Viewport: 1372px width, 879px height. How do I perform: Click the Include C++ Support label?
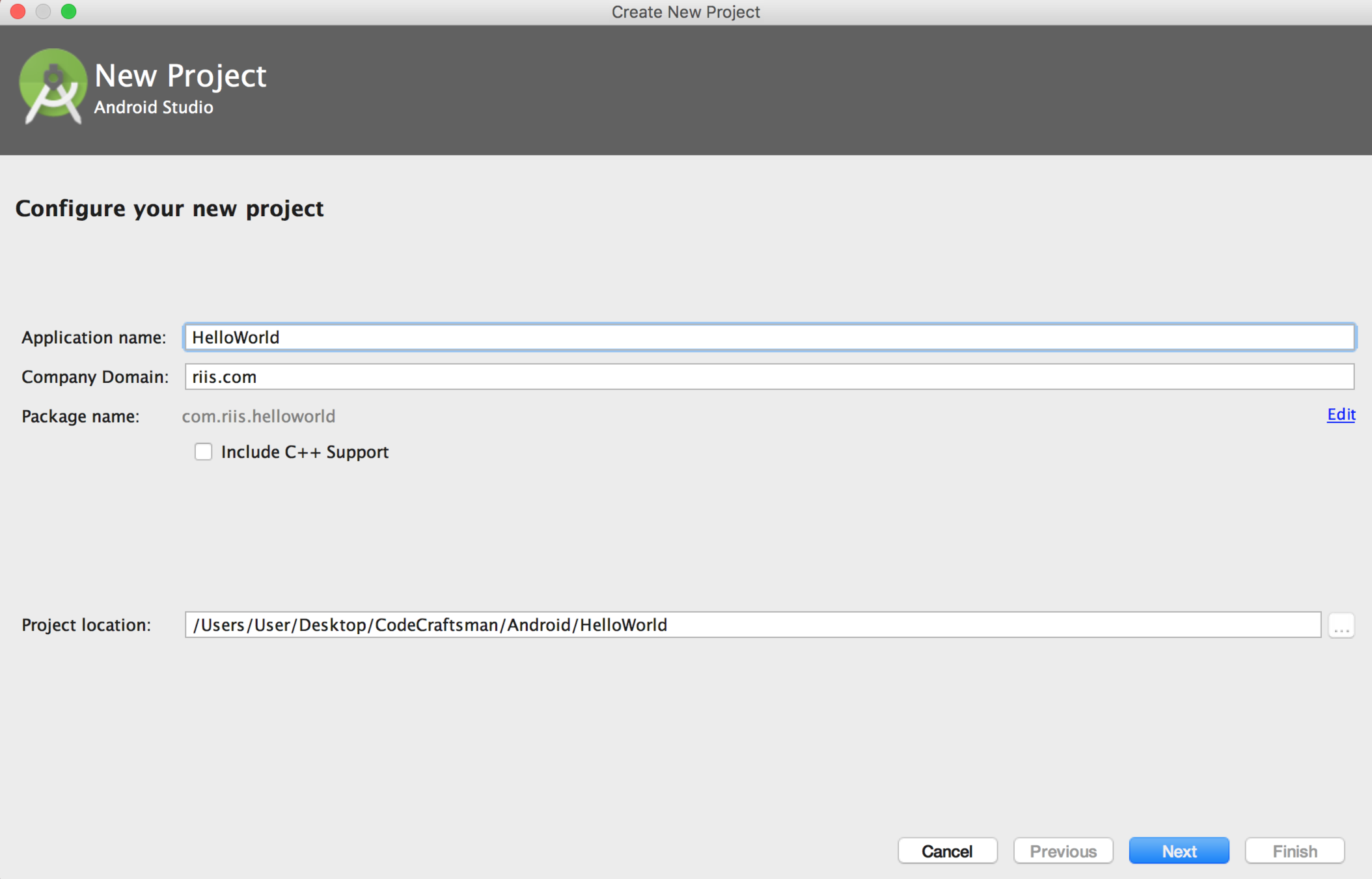tap(305, 452)
